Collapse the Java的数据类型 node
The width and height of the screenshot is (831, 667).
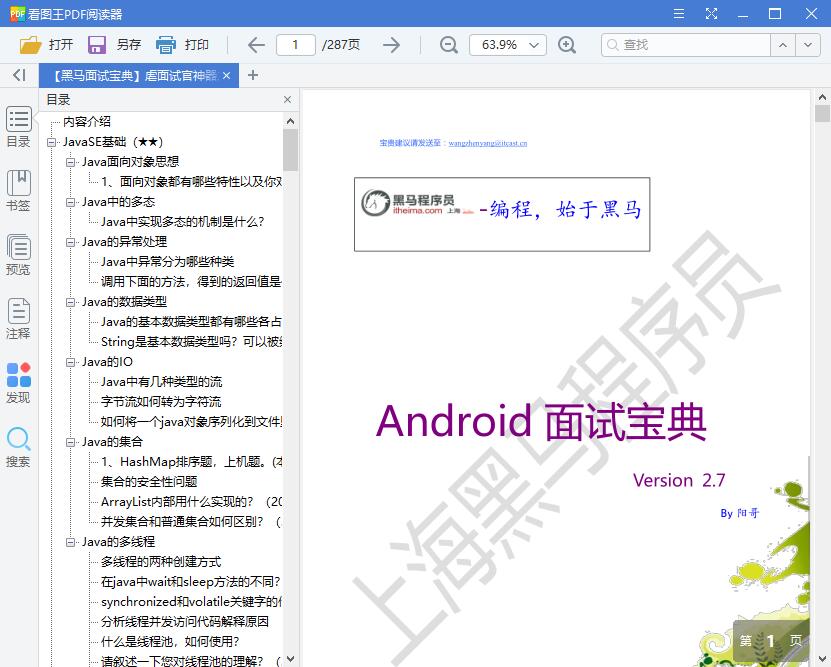(x=70, y=302)
